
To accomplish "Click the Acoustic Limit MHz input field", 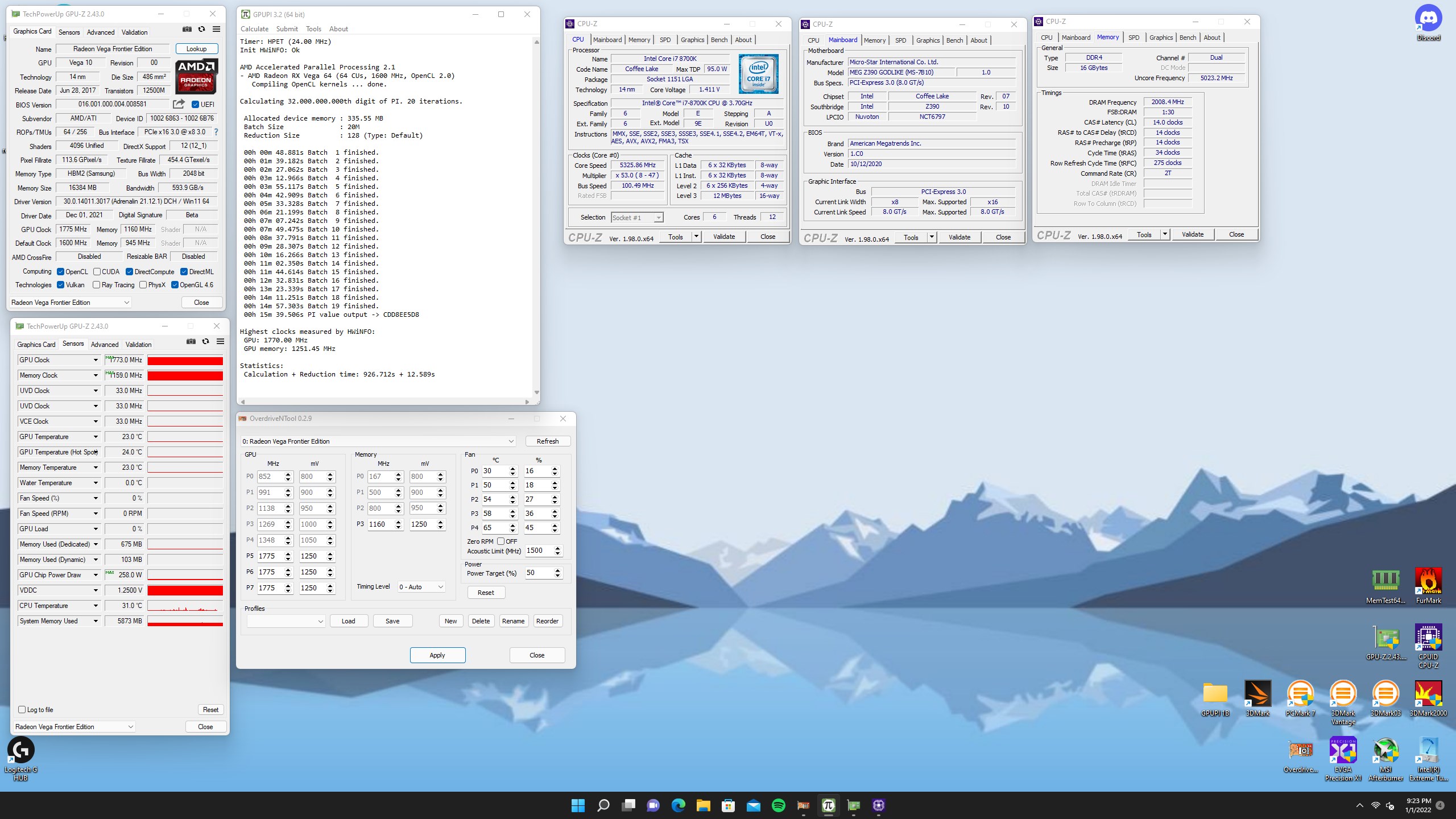I will point(538,551).
